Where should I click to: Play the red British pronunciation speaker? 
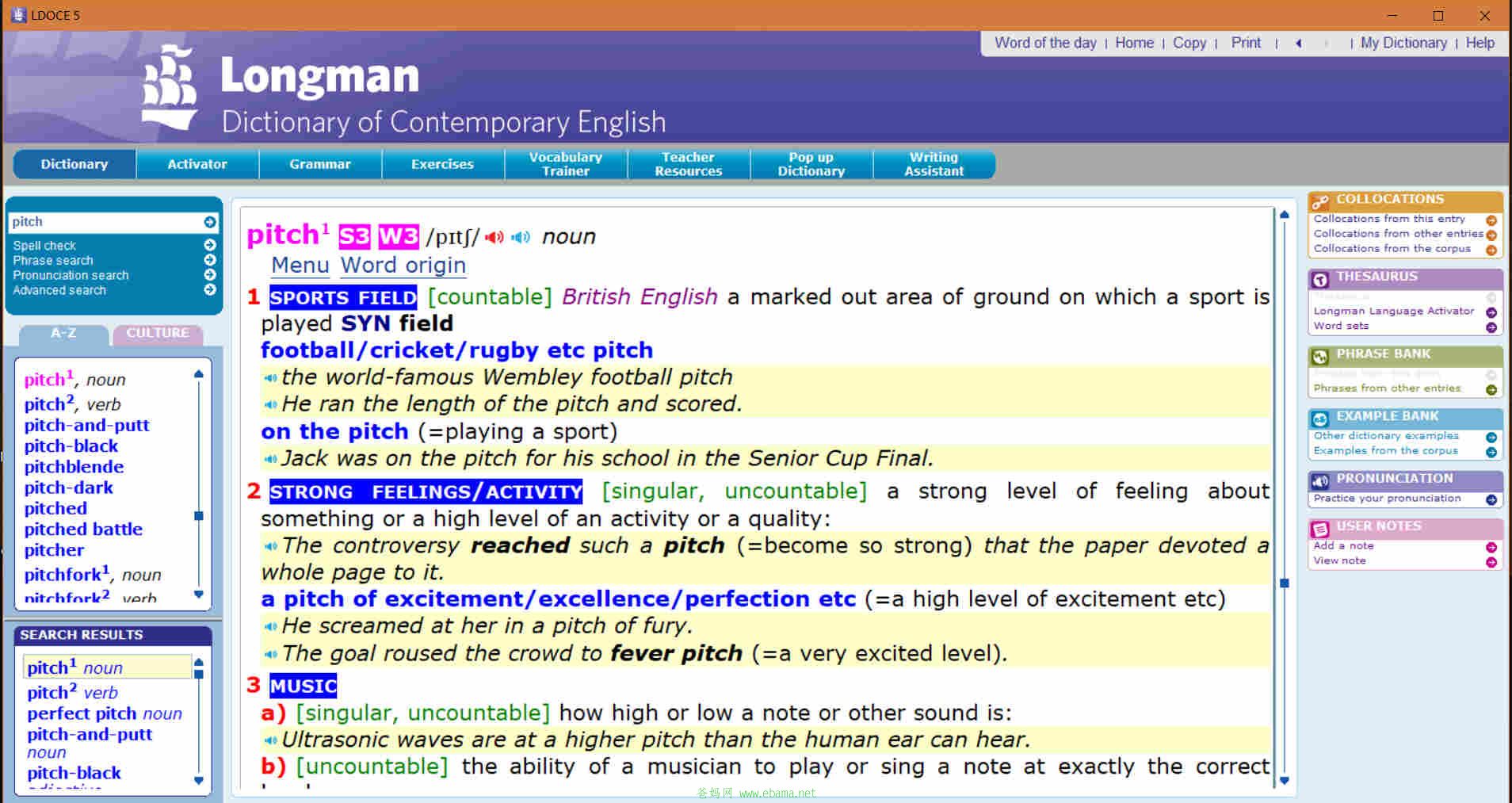point(494,237)
